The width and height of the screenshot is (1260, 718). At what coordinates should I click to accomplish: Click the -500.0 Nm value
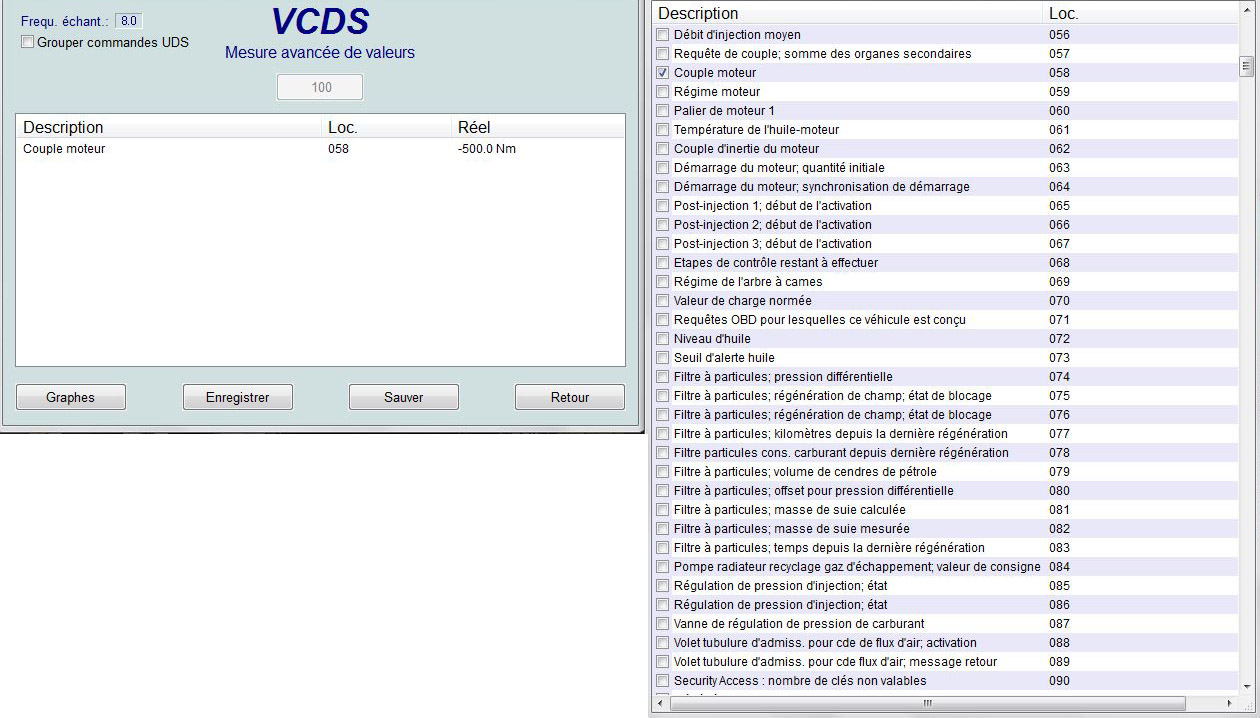pyautogui.click(x=487, y=149)
